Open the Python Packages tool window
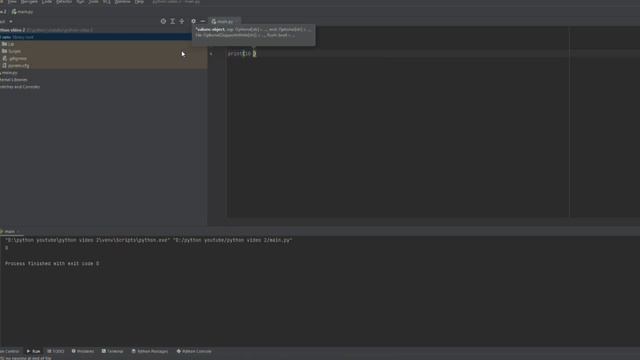The height and width of the screenshot is (360, 640). click(x=150, y=351)
